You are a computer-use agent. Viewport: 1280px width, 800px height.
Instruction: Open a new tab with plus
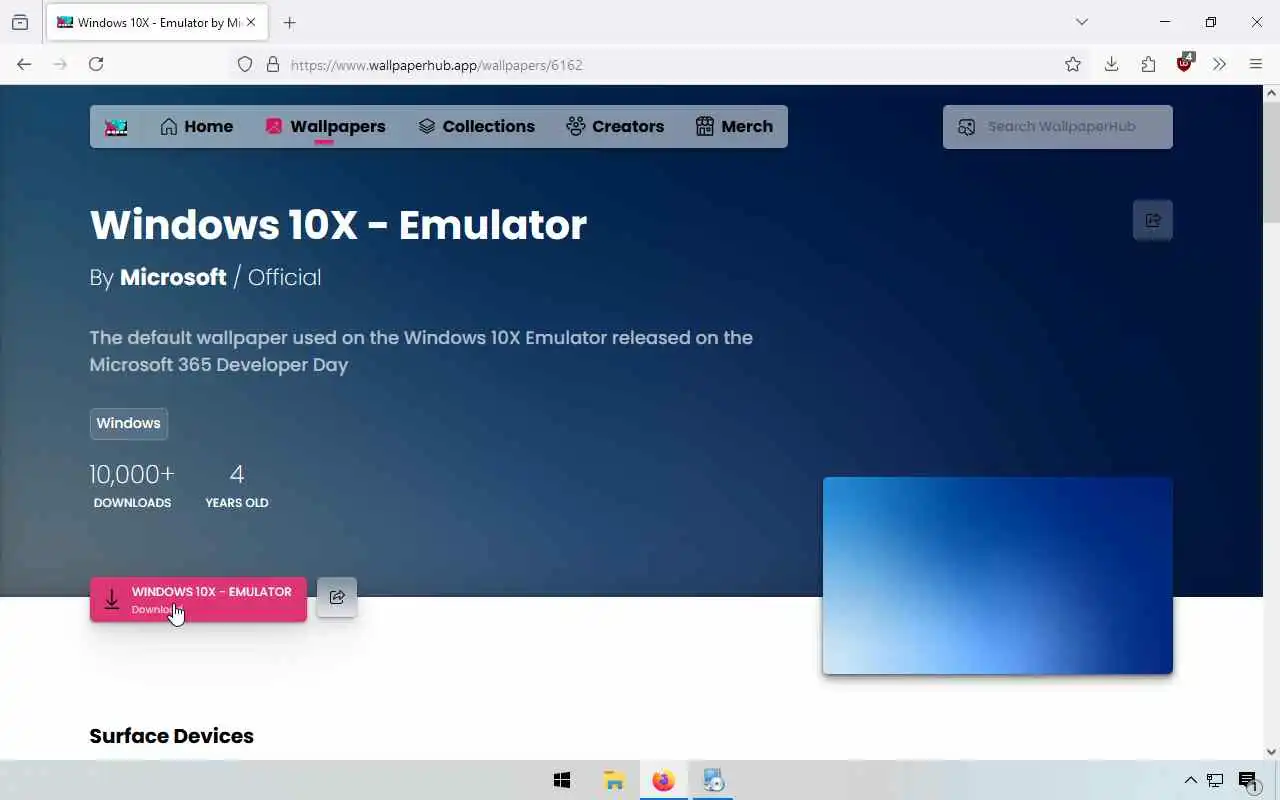point(290,22)
